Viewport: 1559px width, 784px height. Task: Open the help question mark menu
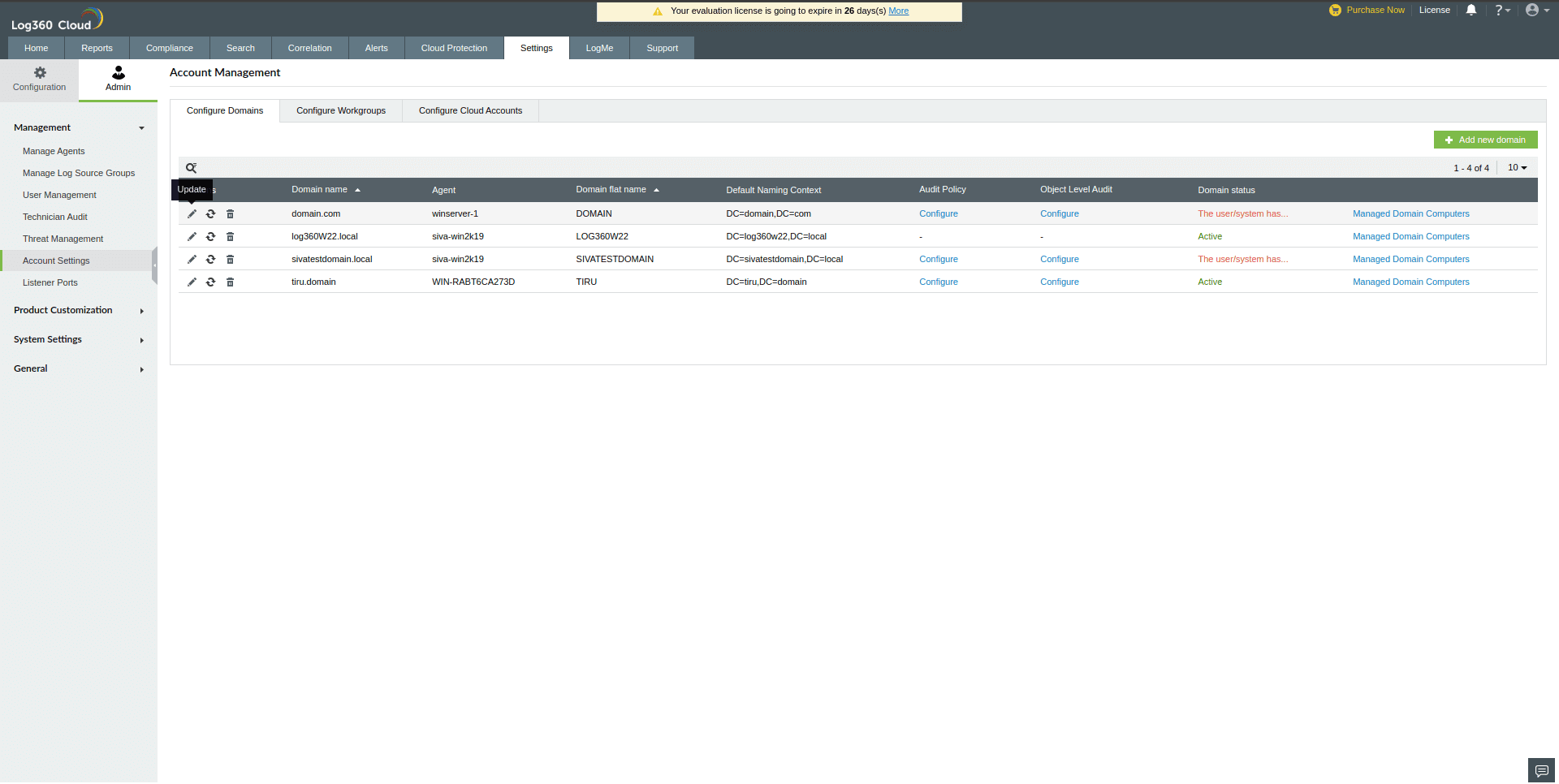(x=1502, y=10)
